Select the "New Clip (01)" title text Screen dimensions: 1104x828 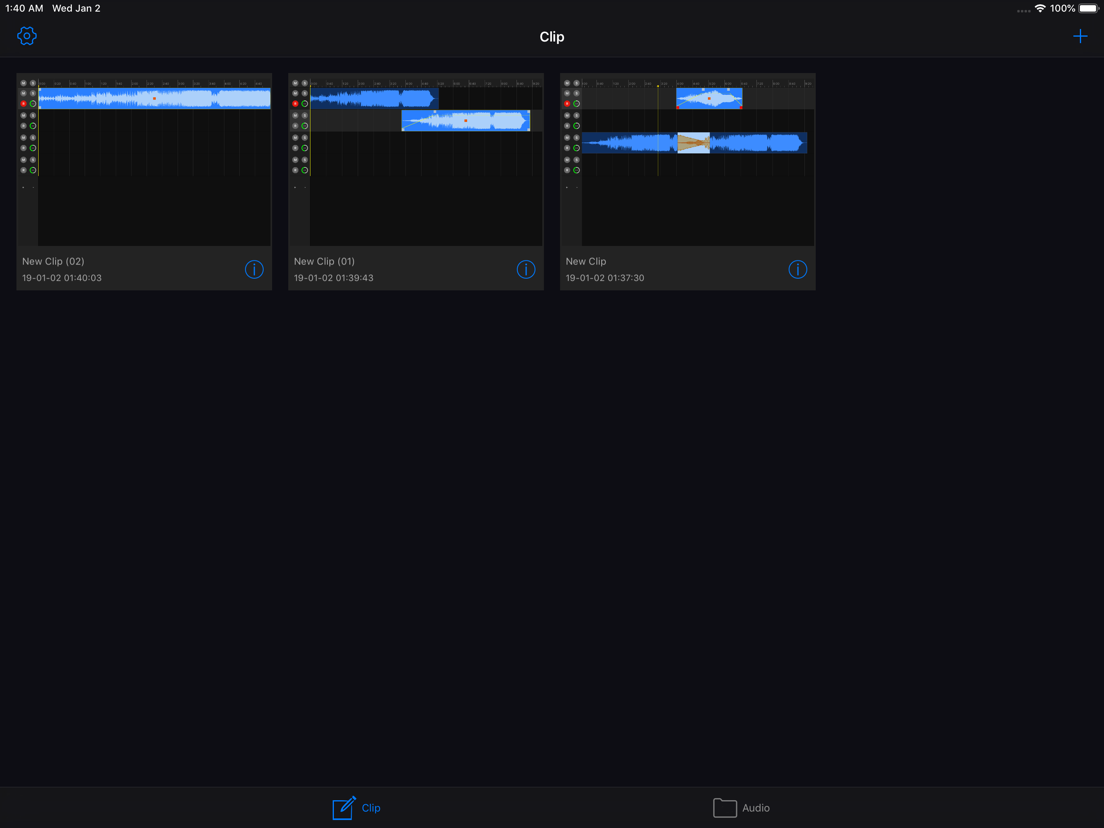point(325,261)
